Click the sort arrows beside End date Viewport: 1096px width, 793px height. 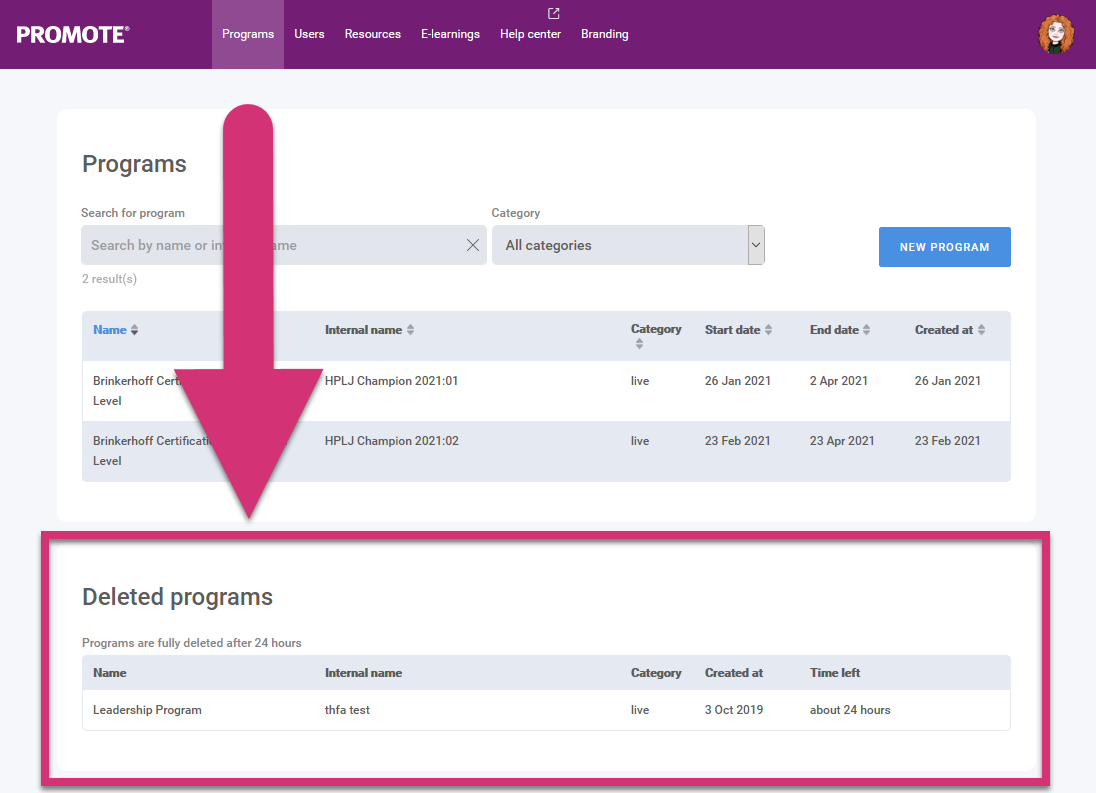(865, 328)
